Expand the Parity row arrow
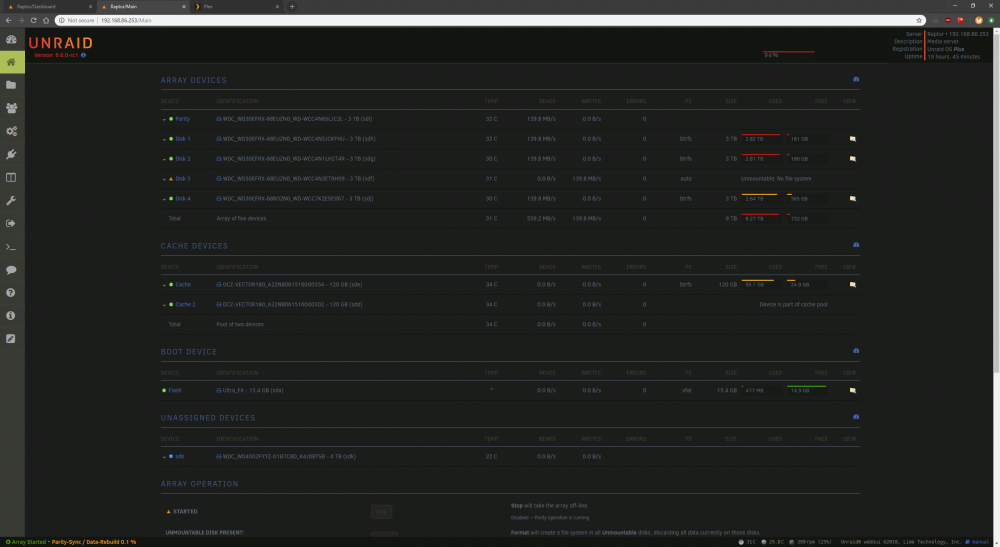 (x=164, y=119)
